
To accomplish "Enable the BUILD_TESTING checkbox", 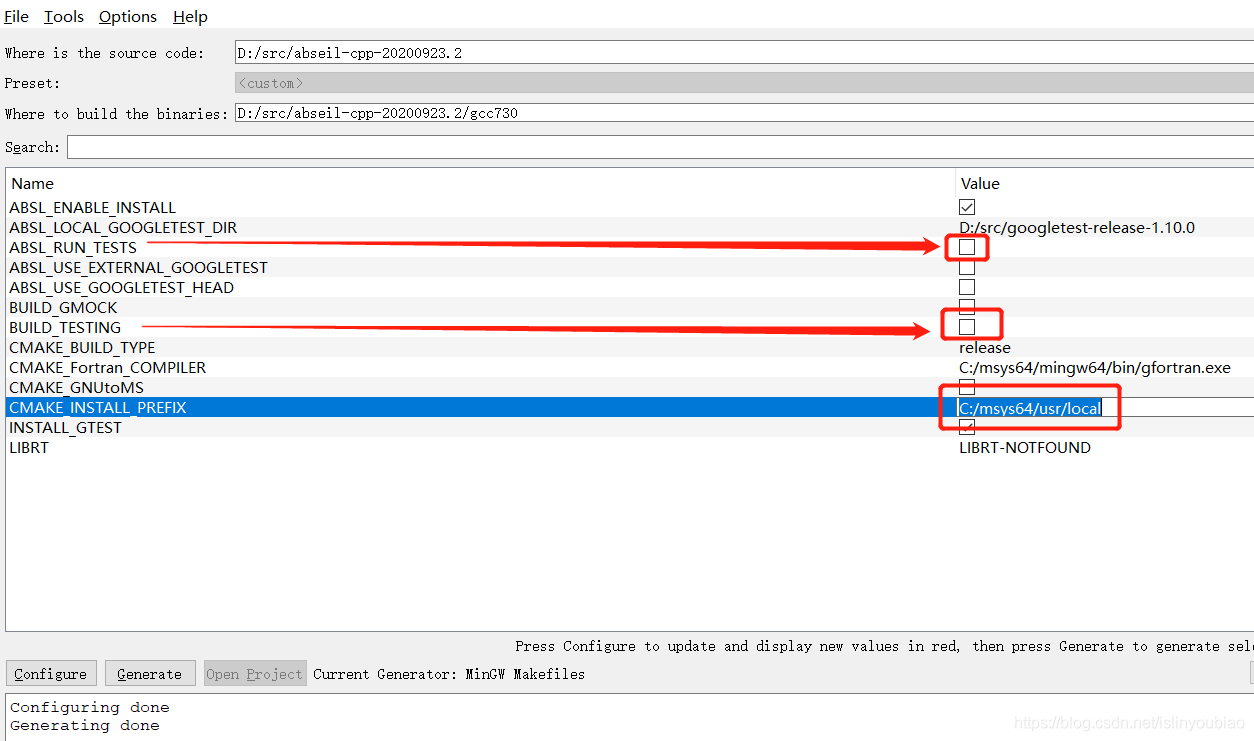I will (966, 327).
